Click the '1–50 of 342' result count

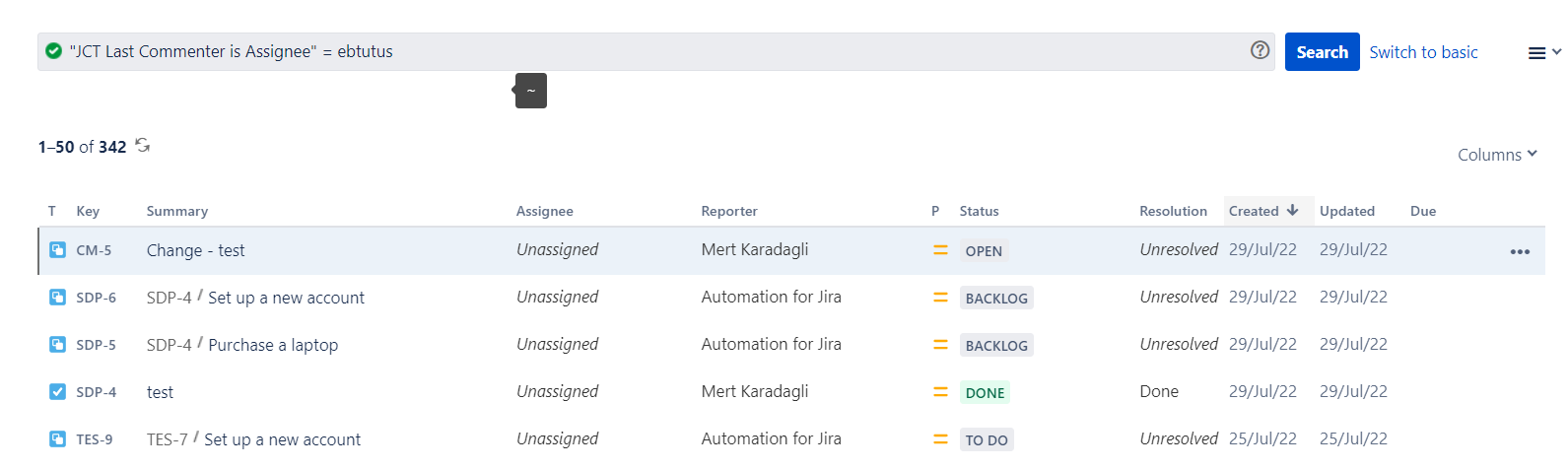click(x=83, y=147)
